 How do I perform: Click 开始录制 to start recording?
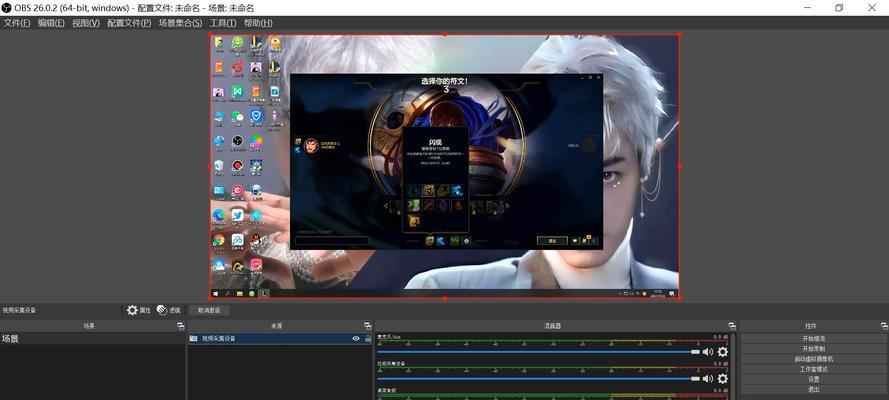click(x=814, y=348)
